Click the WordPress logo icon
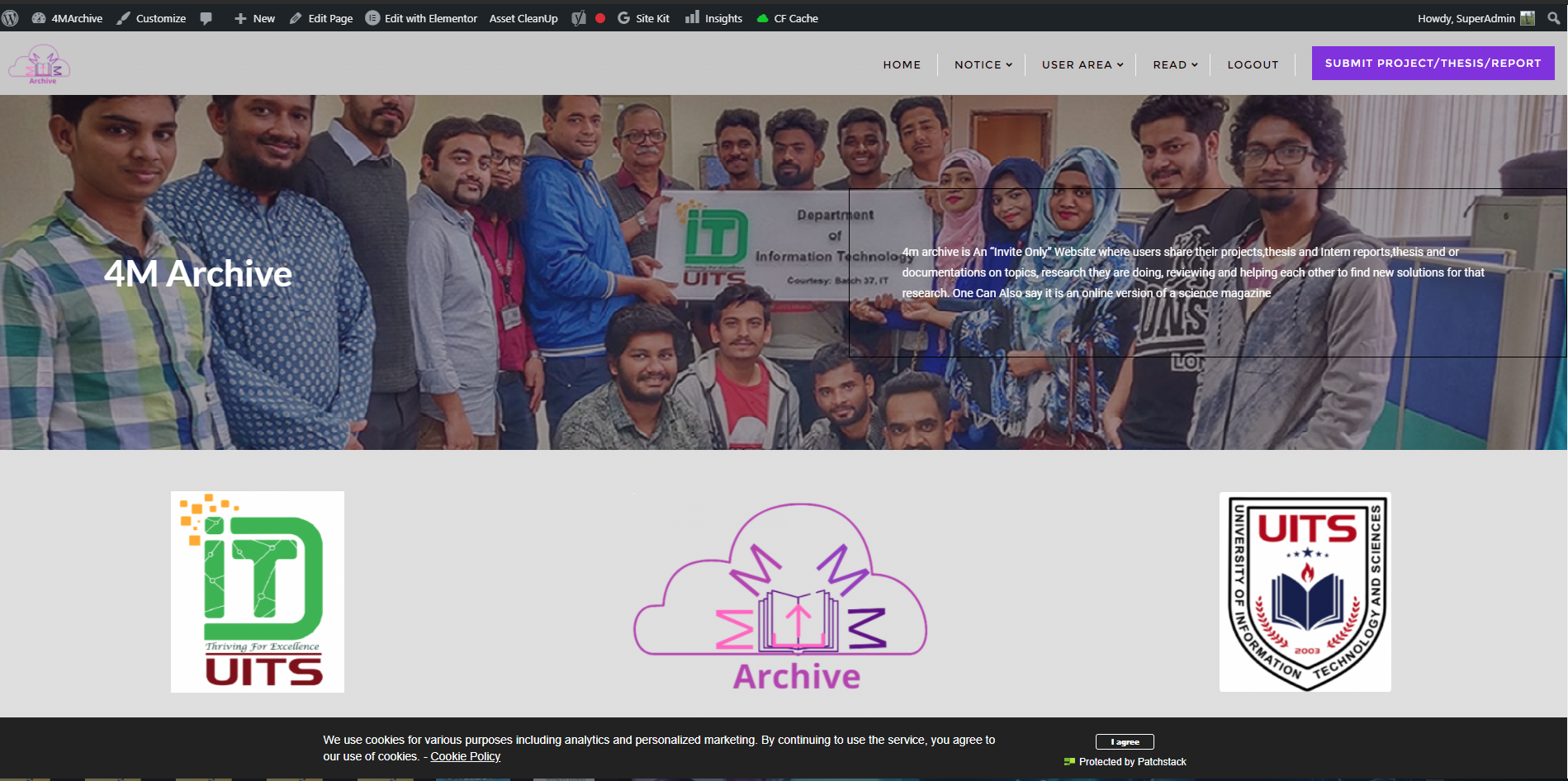 pyautogui.click(x=10, y=17)
